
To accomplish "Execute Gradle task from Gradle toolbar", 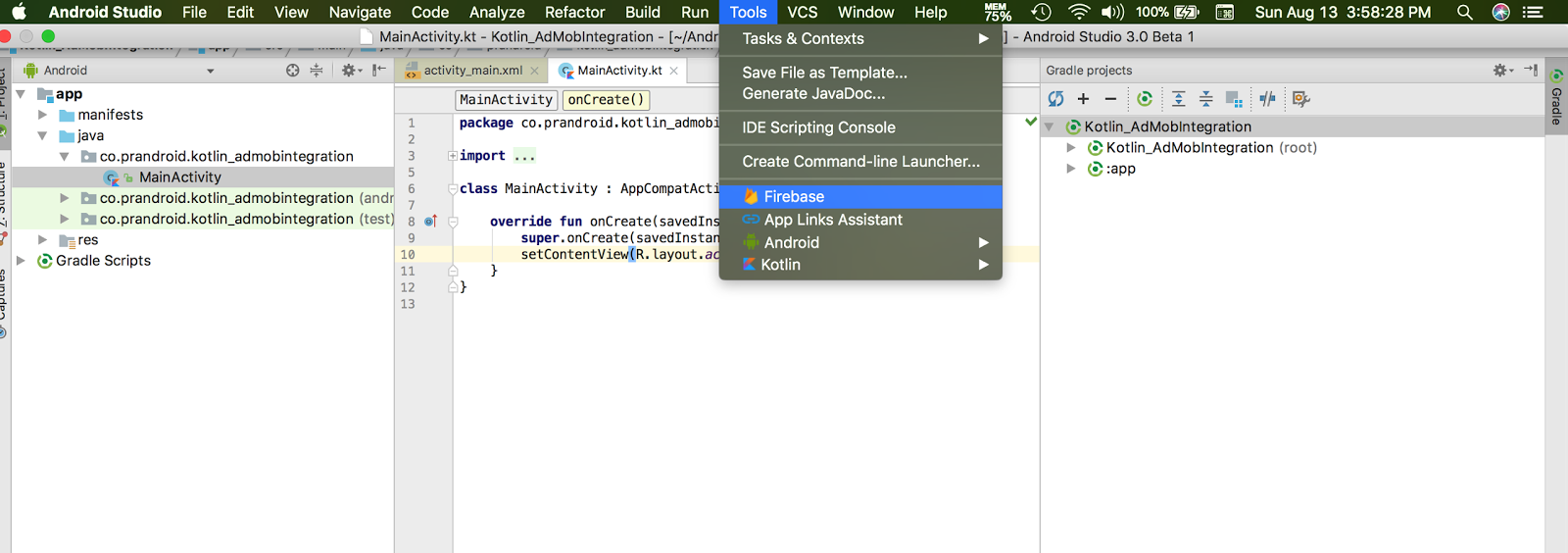I will pyautogui.click(x=1145, y=99).
